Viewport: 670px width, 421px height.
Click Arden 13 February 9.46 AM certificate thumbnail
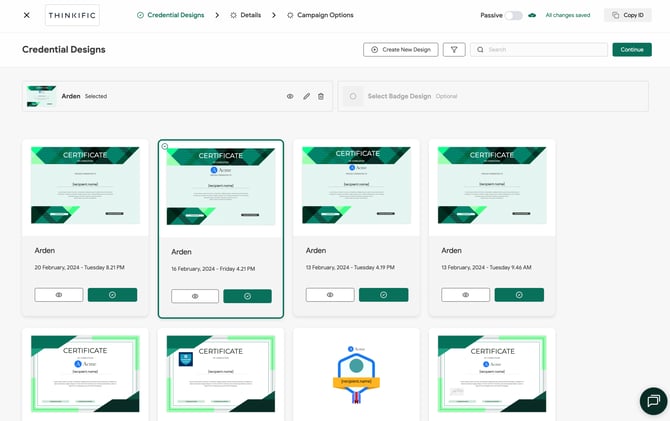(492, 185)
